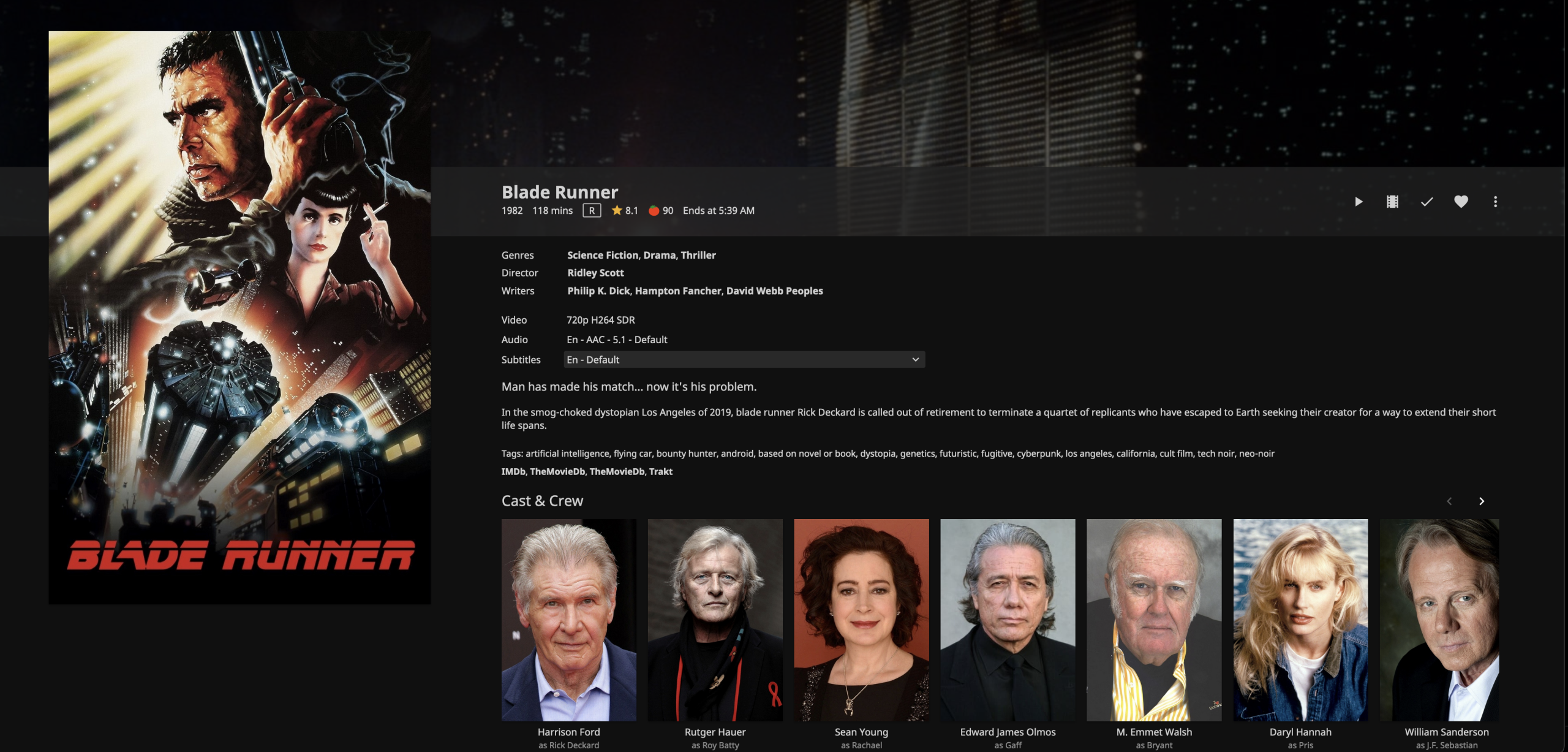The image size is (1568, 752).
Task: Open Rutger Hauer's cast photo
Action: click(715, 620)
